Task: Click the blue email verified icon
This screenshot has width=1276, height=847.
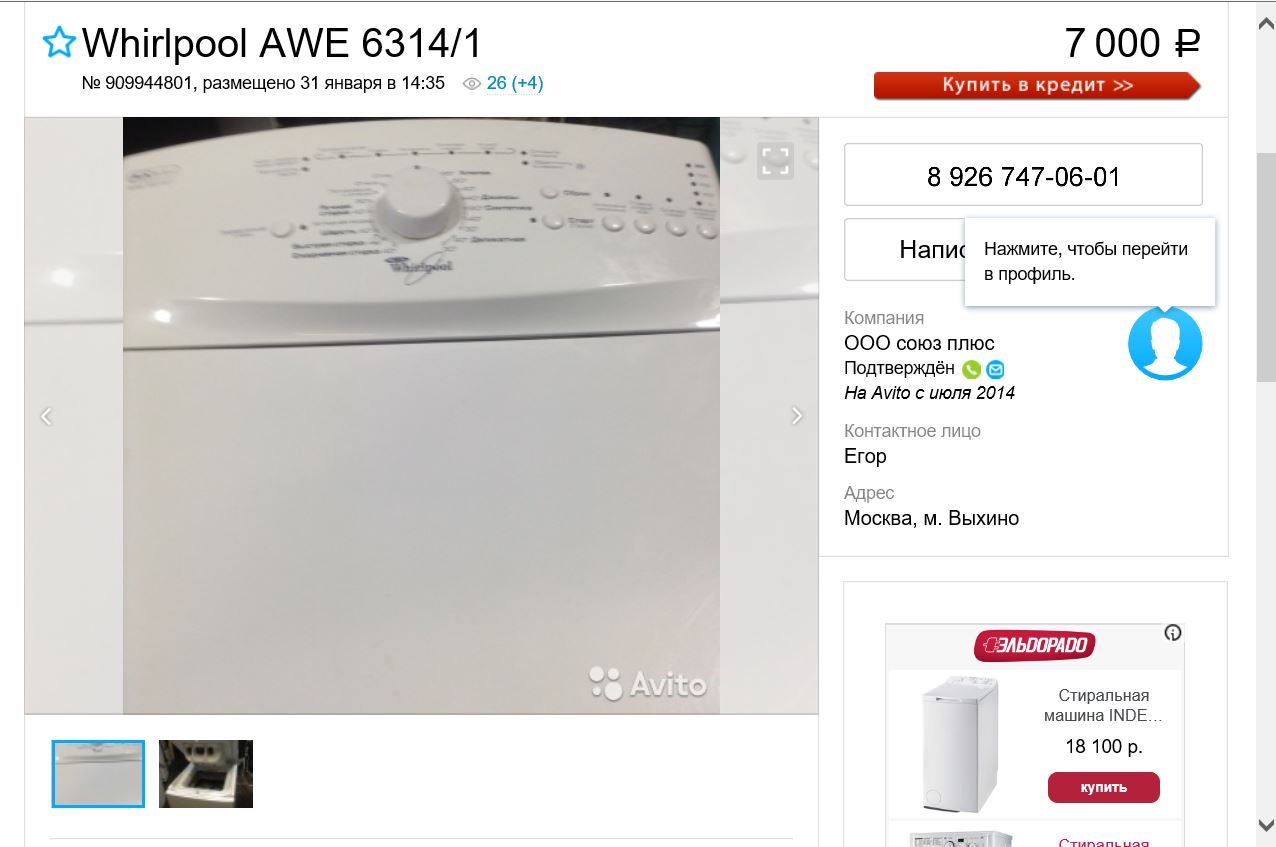Action: 995,369
